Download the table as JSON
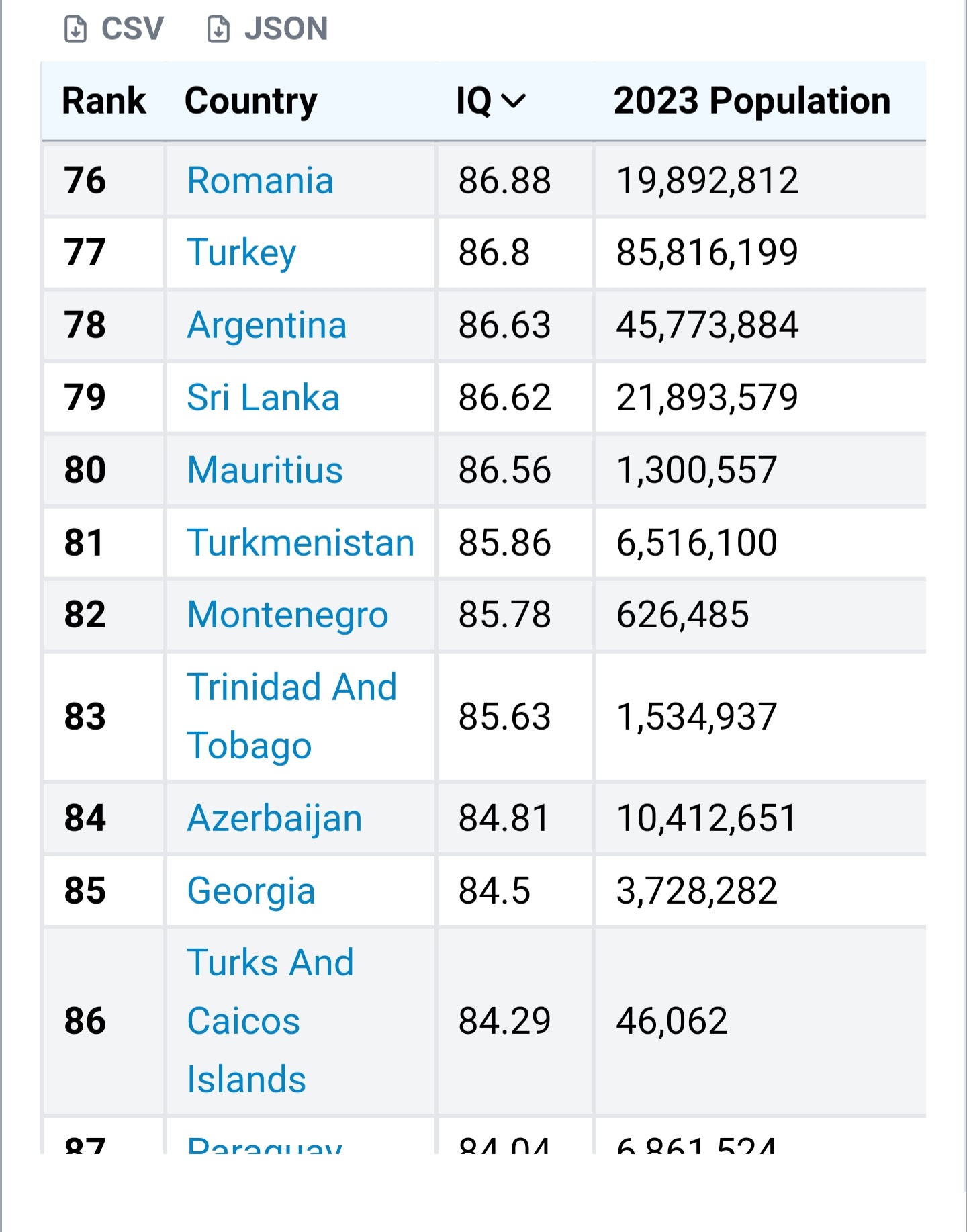967x1232 pixels. pyautogui.click(x=267, y=29)
